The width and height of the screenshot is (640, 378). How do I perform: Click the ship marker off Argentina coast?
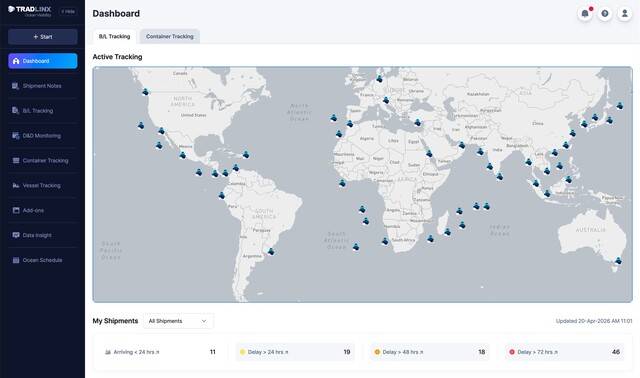coord(271,252)
